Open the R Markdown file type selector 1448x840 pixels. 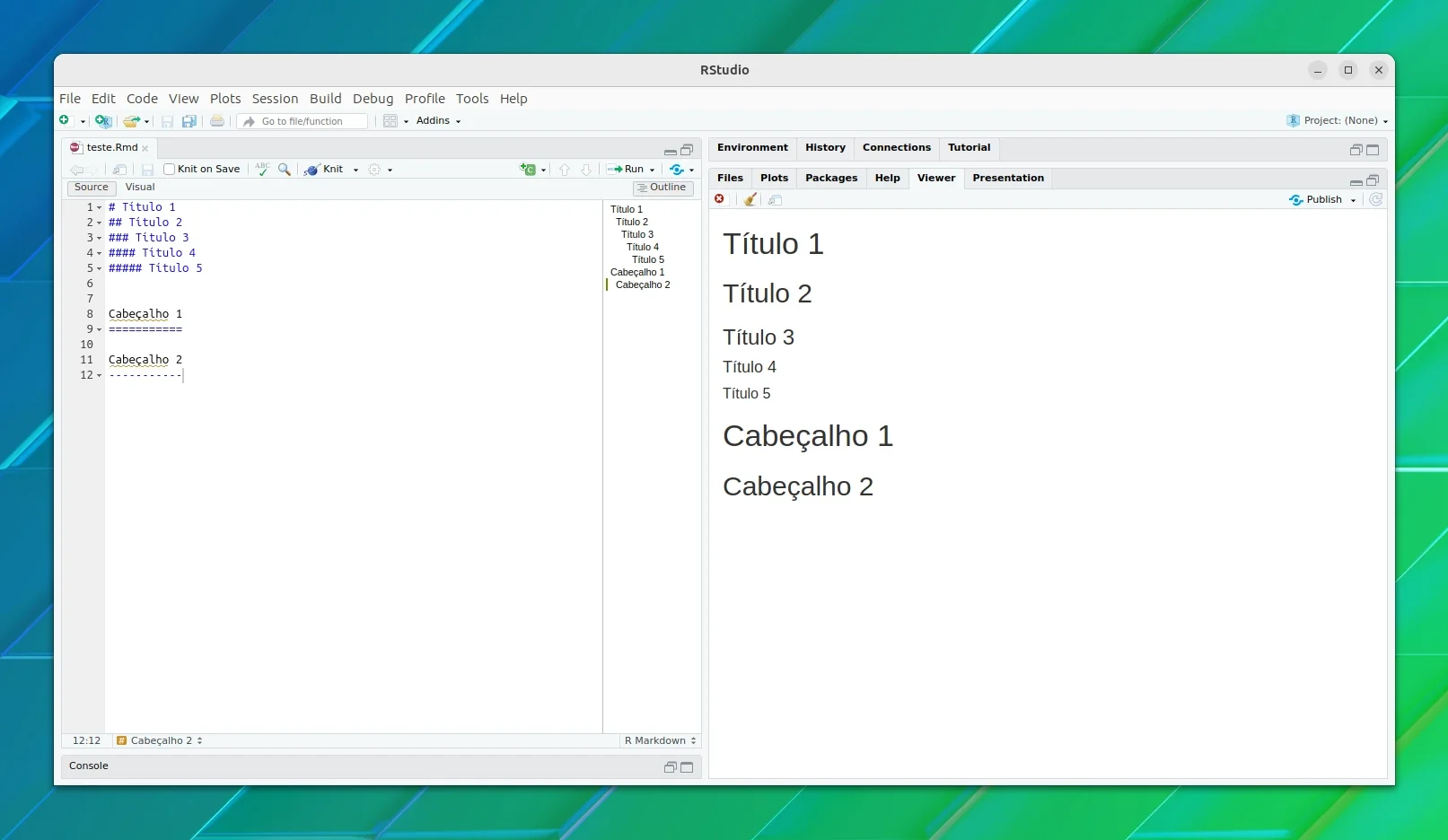pyautogui.click(x=660, y=741)
